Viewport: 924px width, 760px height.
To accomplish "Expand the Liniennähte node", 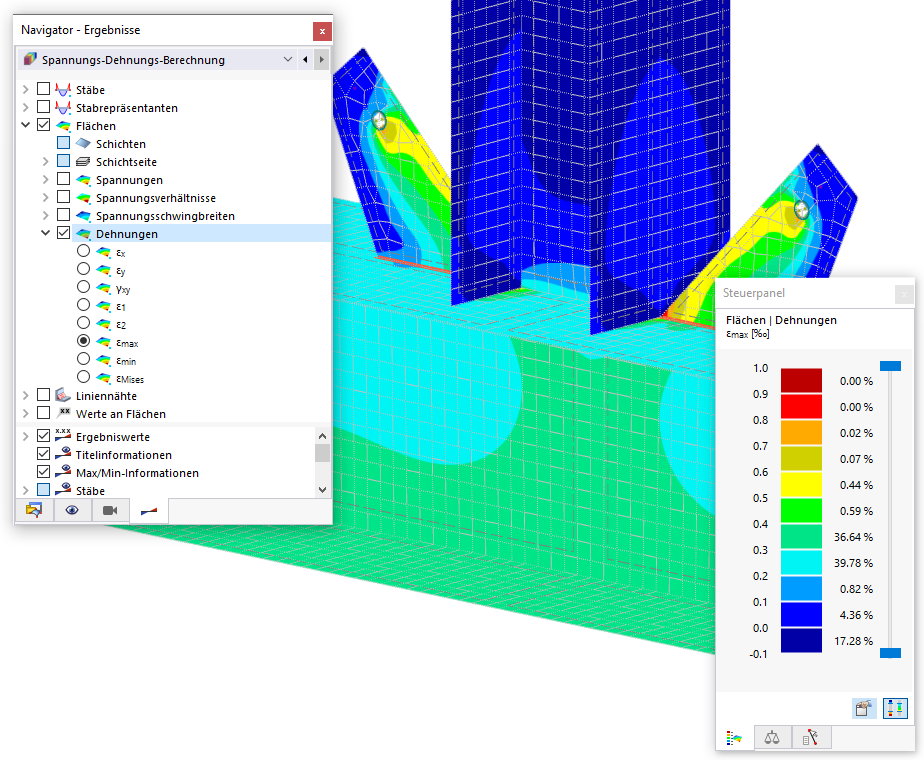I will (x=25, y=395).
